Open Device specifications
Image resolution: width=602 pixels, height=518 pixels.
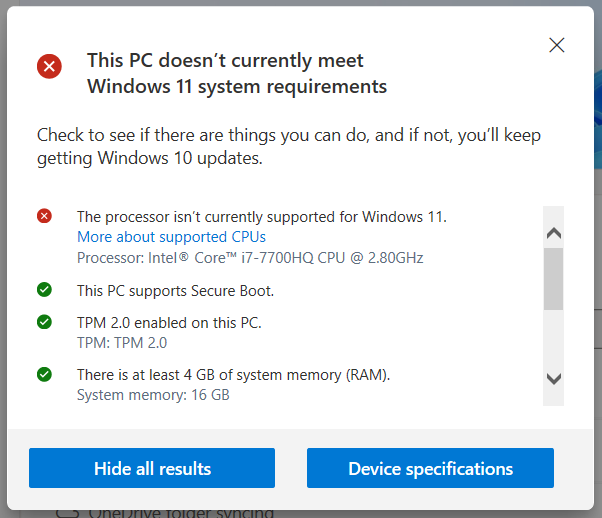coord(430,468)
